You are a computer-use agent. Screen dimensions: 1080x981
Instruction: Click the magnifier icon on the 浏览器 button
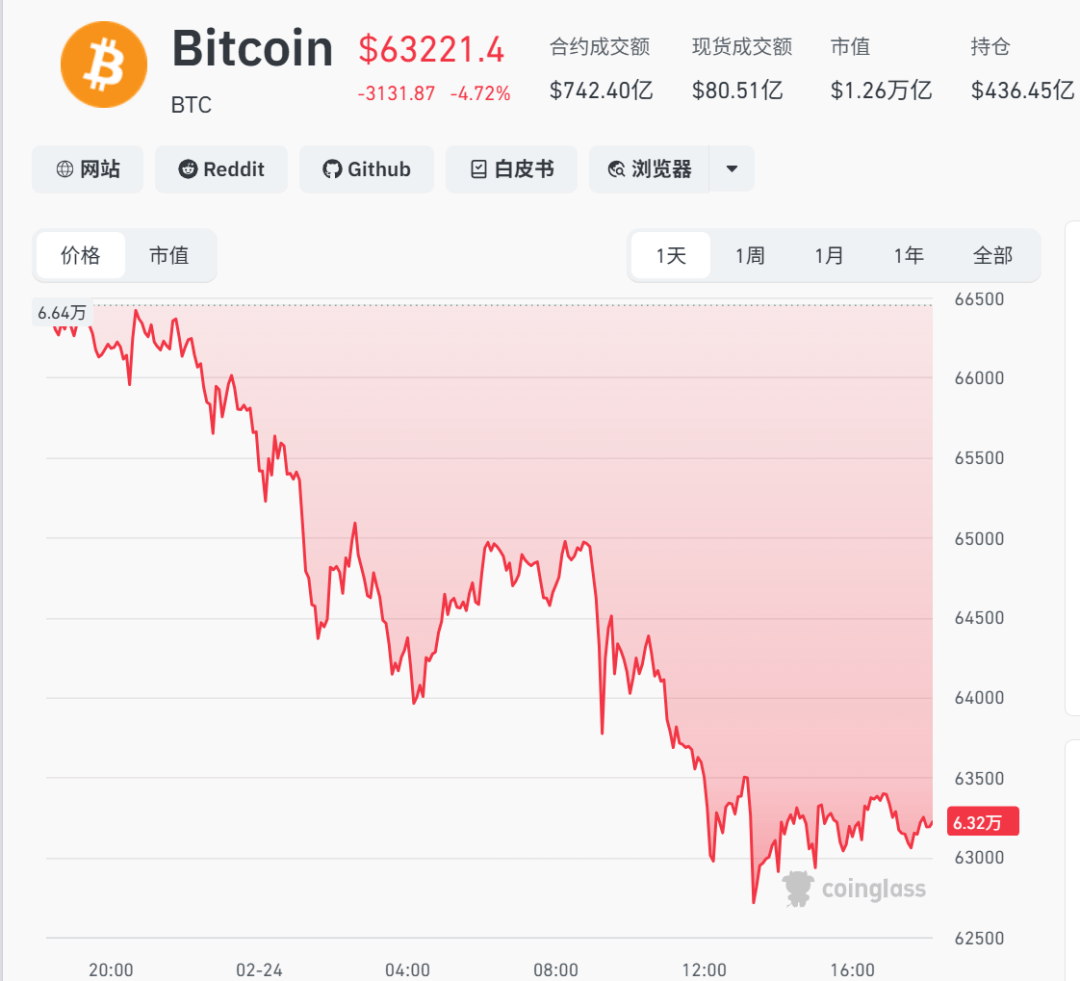click(x=614, y=169)
